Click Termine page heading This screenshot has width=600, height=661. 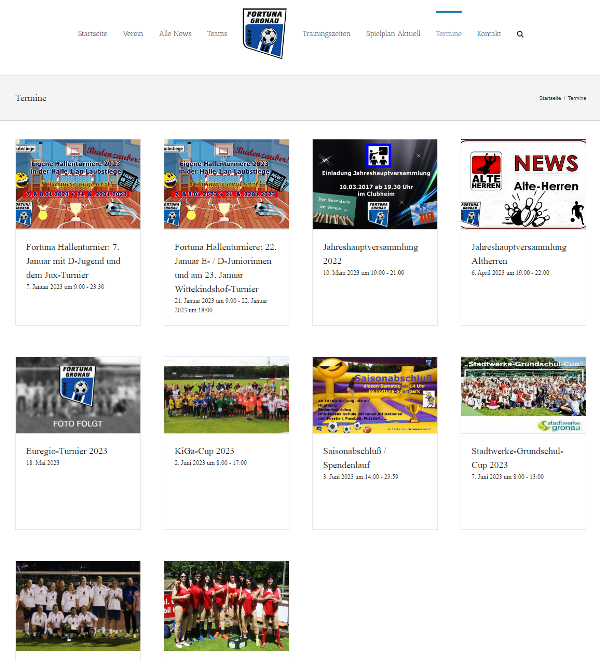click(31, 98)
